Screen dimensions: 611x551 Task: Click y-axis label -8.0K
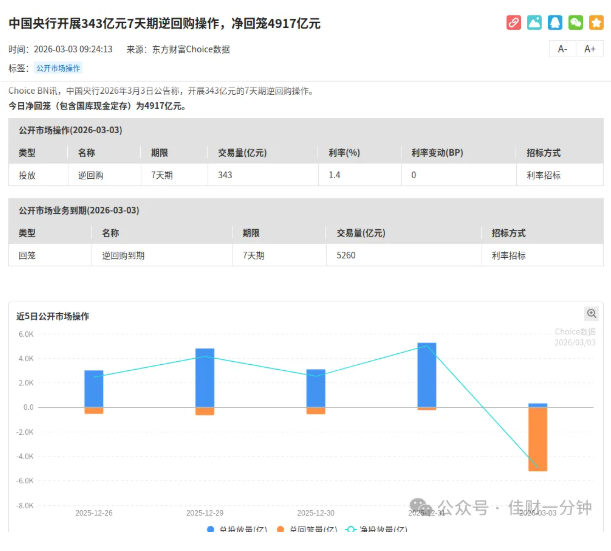click(25, 506)
